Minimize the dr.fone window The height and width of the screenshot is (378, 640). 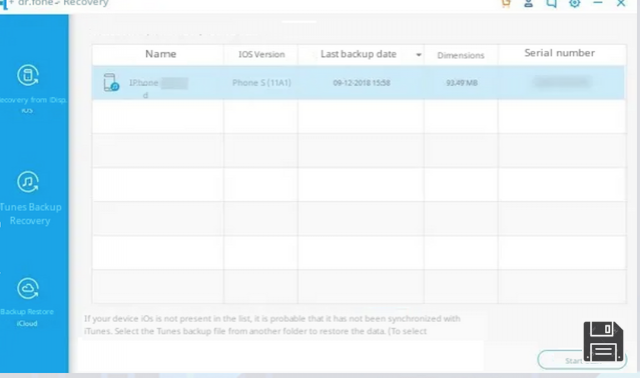pos(598,3)
